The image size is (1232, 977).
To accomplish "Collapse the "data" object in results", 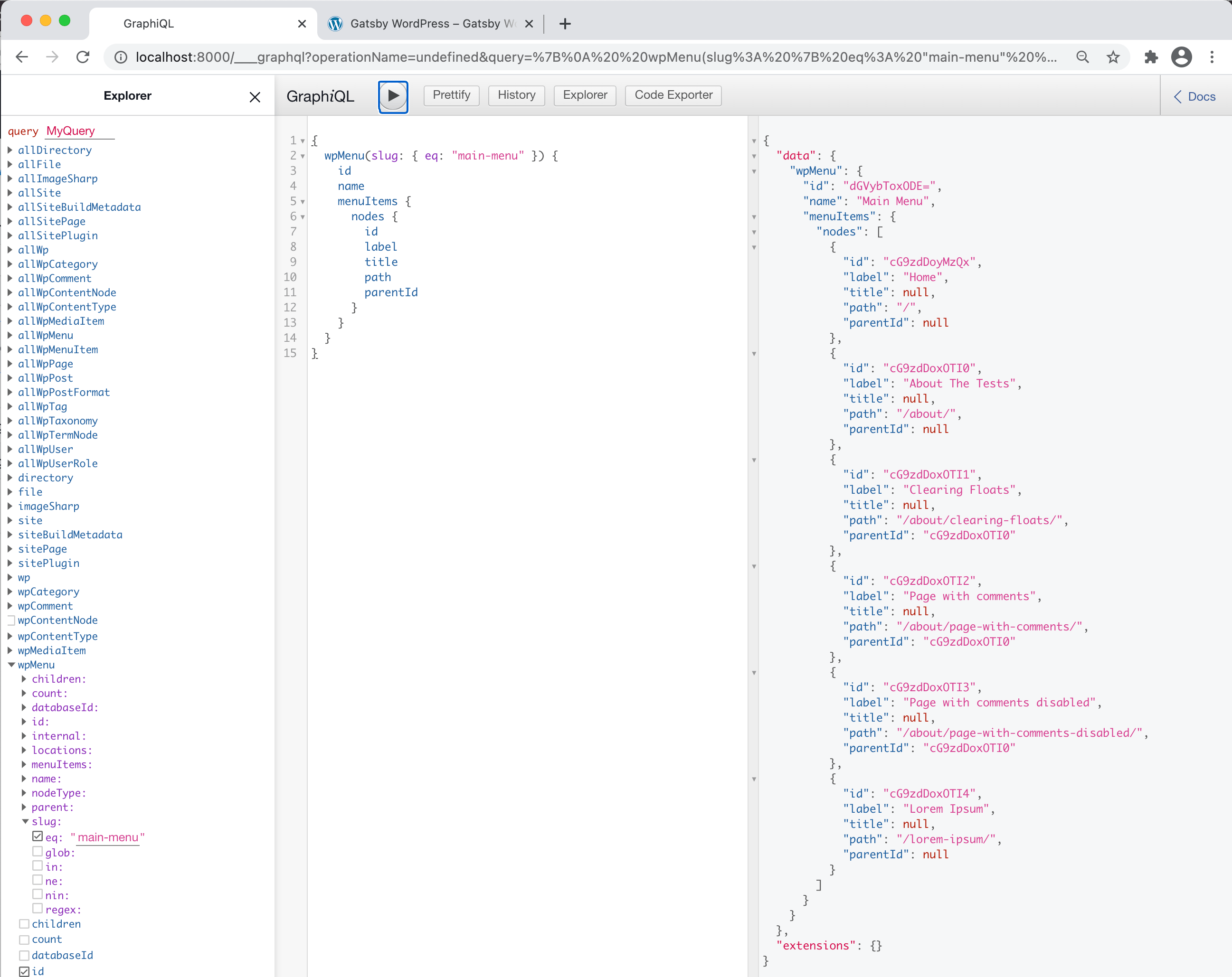I will 754,156.
